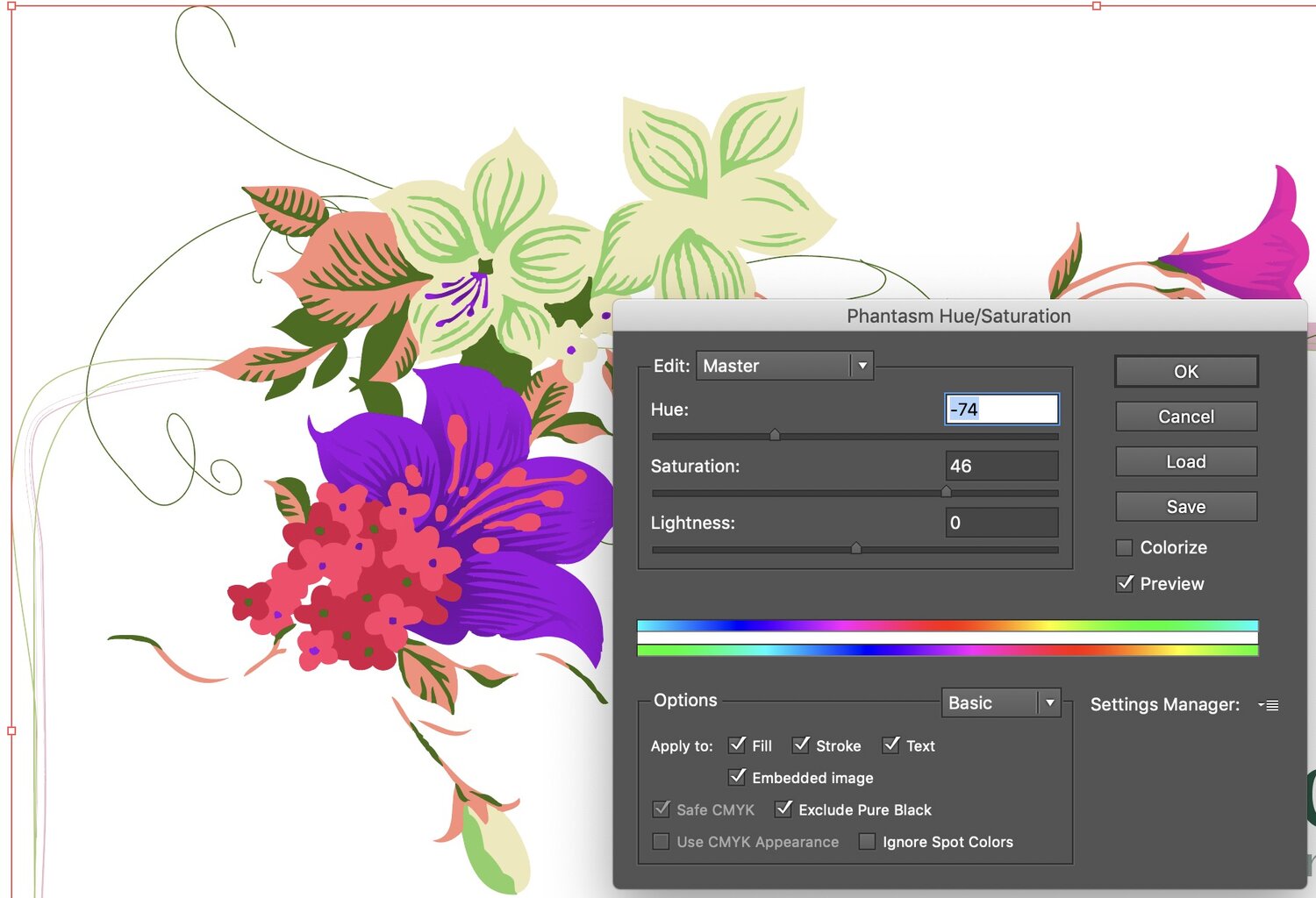Click the Load settings button
Screen dimensions: 1316x898
pyautogui.click(x=1186, y=461)
